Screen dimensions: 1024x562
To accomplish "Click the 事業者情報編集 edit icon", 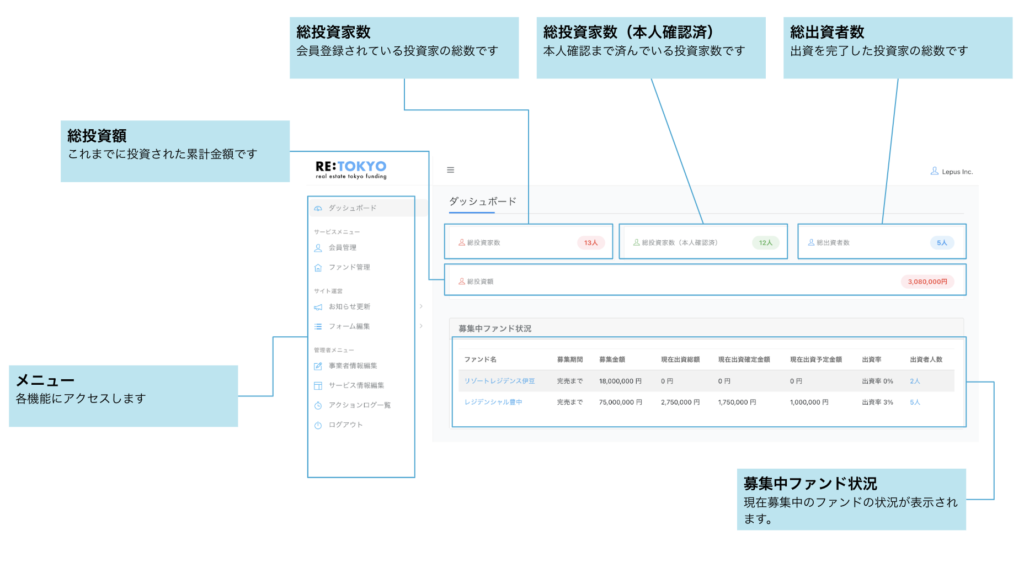I will click(x=318, y=366).
